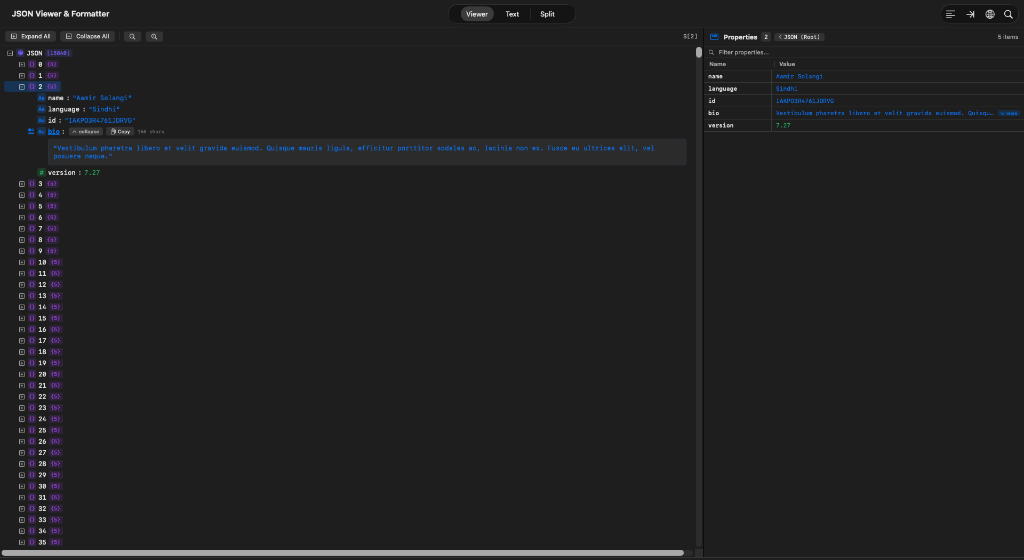Click the globe icon in the top-right toolbar

990,14
